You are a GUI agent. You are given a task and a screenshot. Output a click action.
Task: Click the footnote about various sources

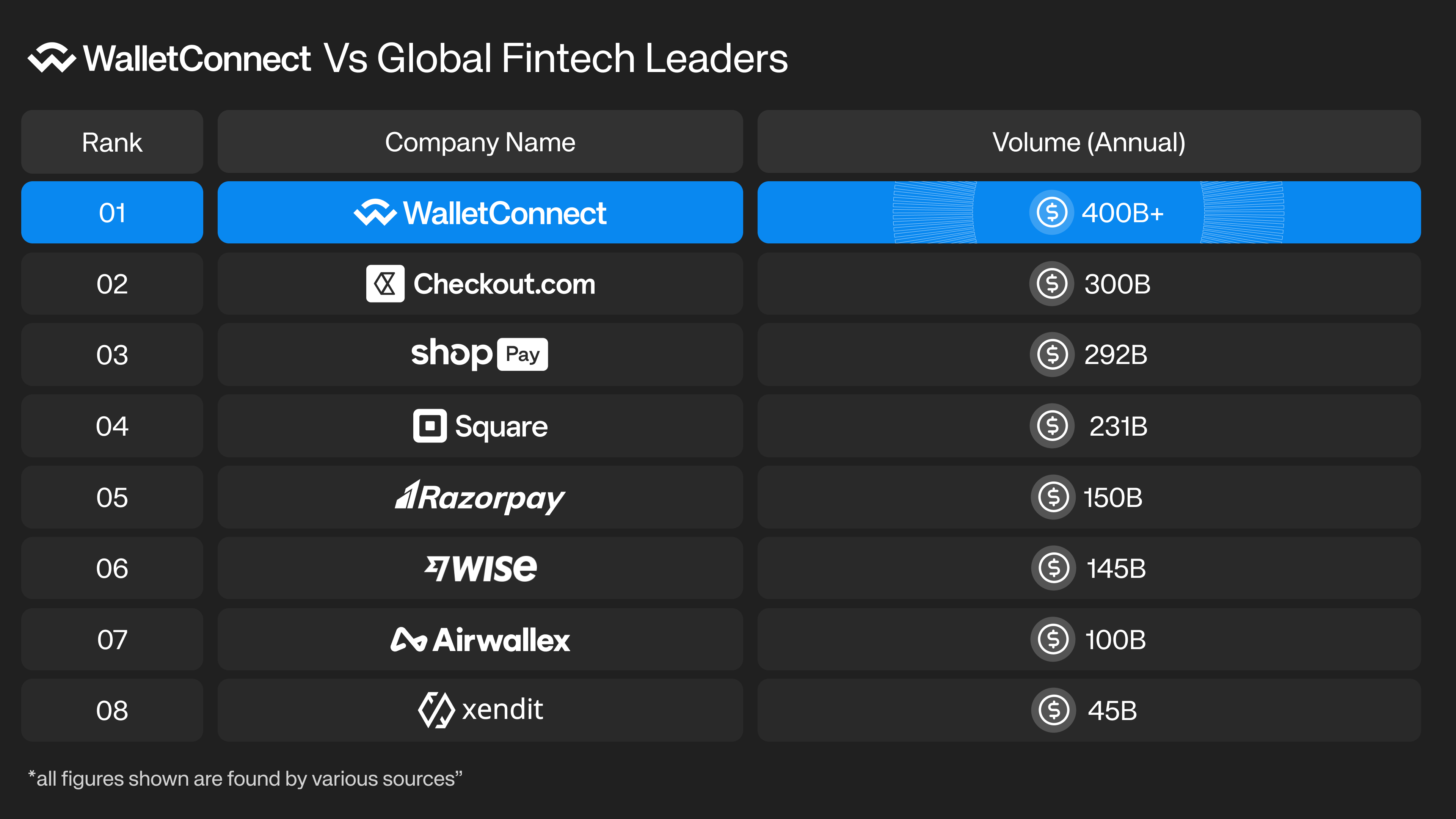(x=245, y=779)
